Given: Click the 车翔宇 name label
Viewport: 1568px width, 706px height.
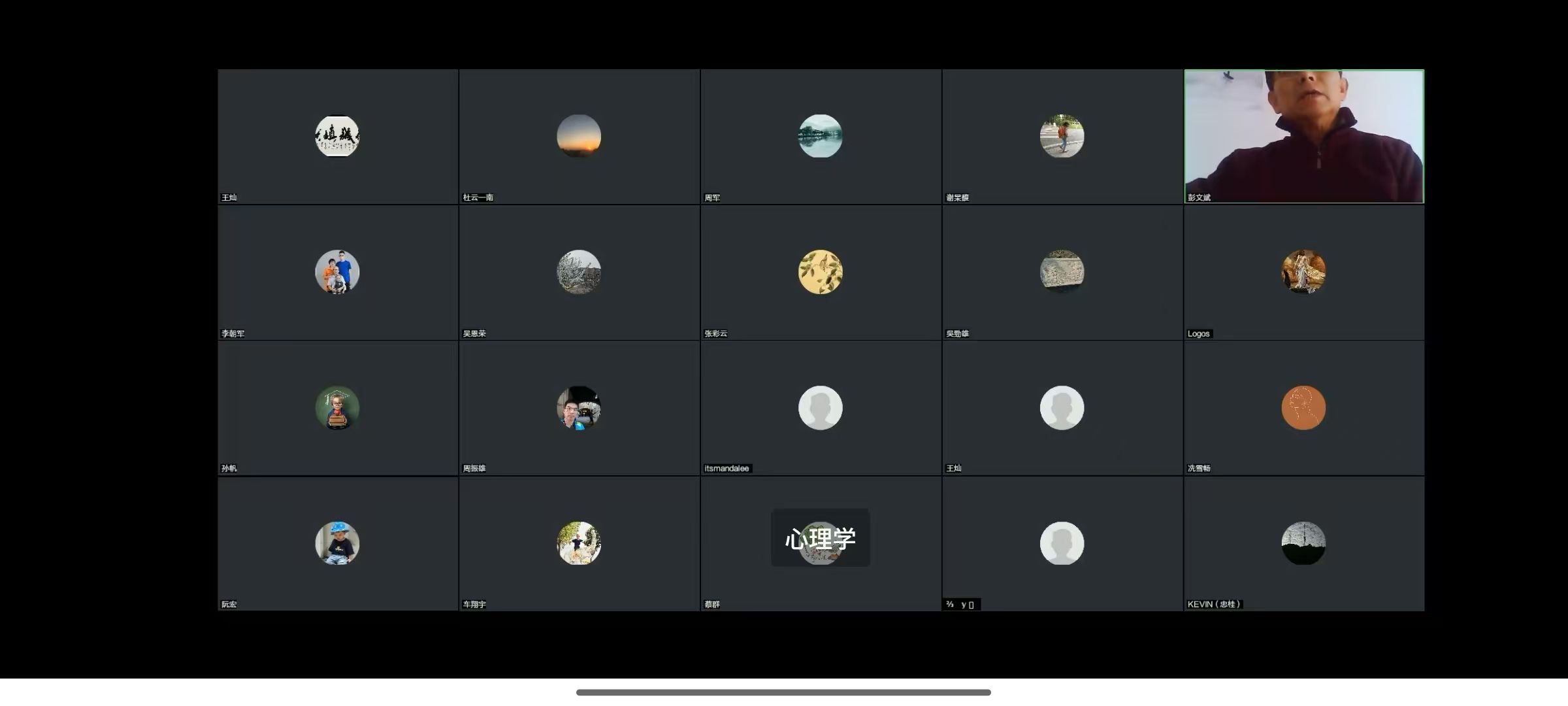Looking at the screenshot, I should pyautogui.click(x=474, y=605).
